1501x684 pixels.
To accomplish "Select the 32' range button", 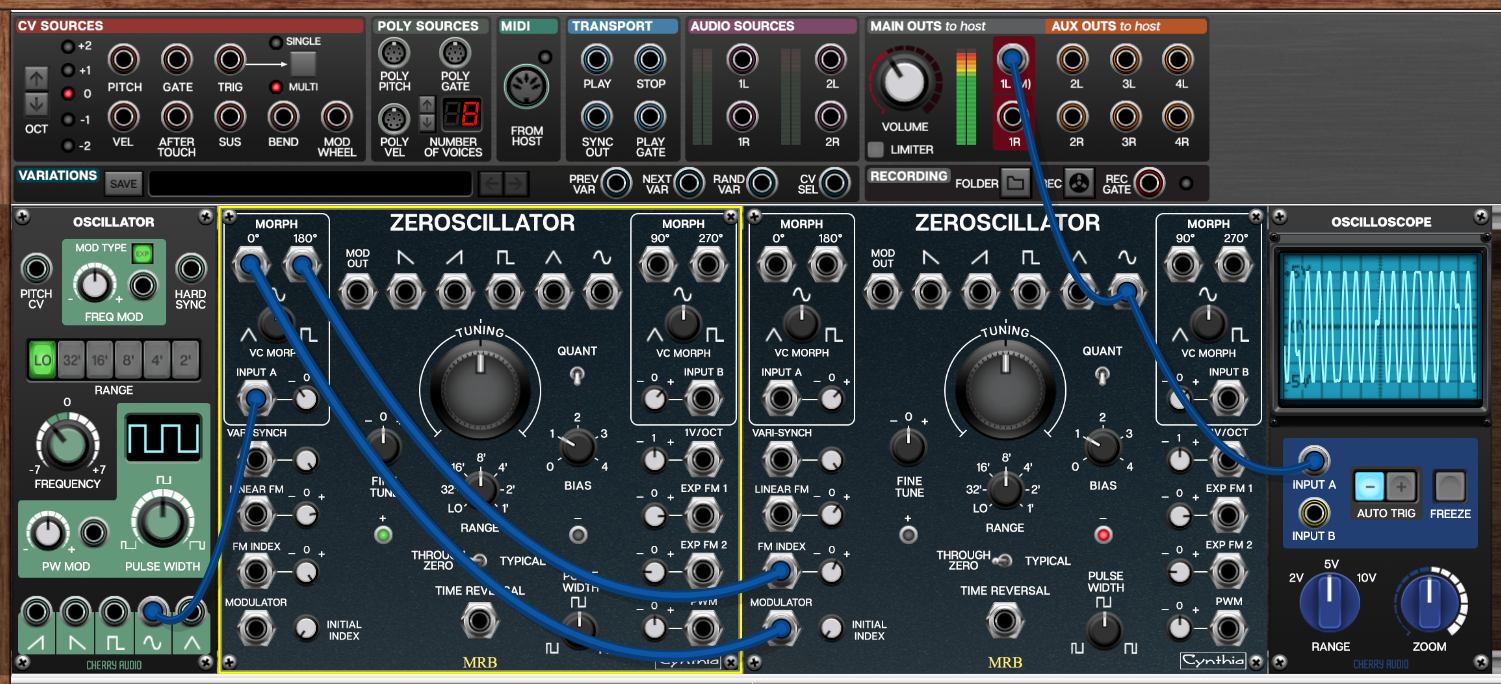I will (x=71, y=359).
